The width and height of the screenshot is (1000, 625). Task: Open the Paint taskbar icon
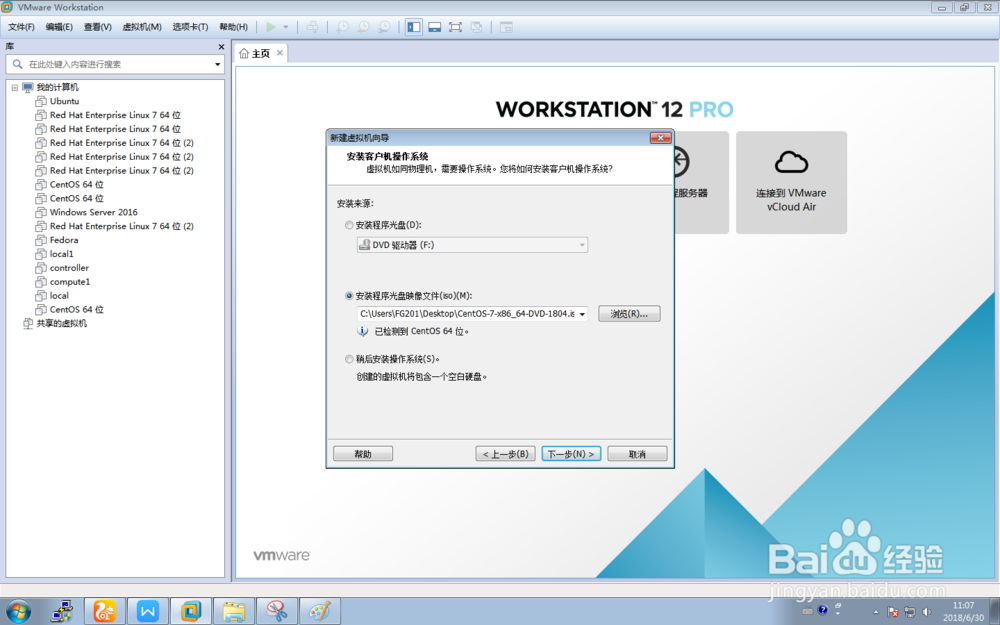[x=320, y=611]
